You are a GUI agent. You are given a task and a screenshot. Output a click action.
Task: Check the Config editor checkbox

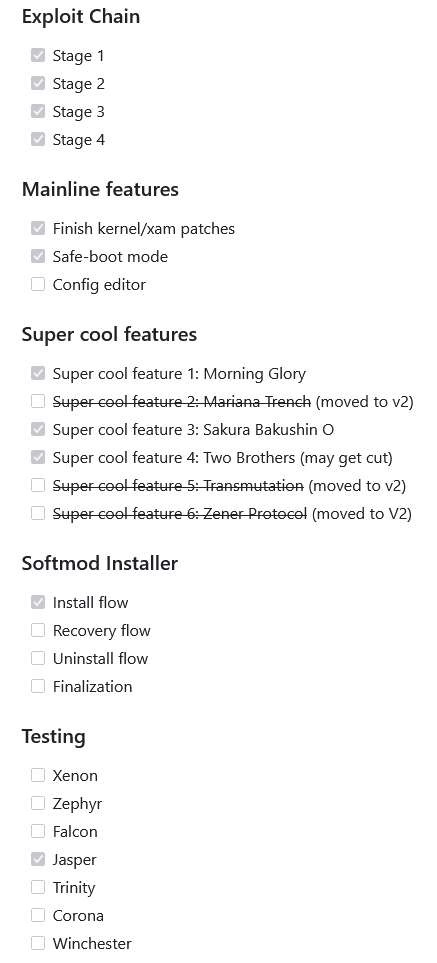(38, 284)
